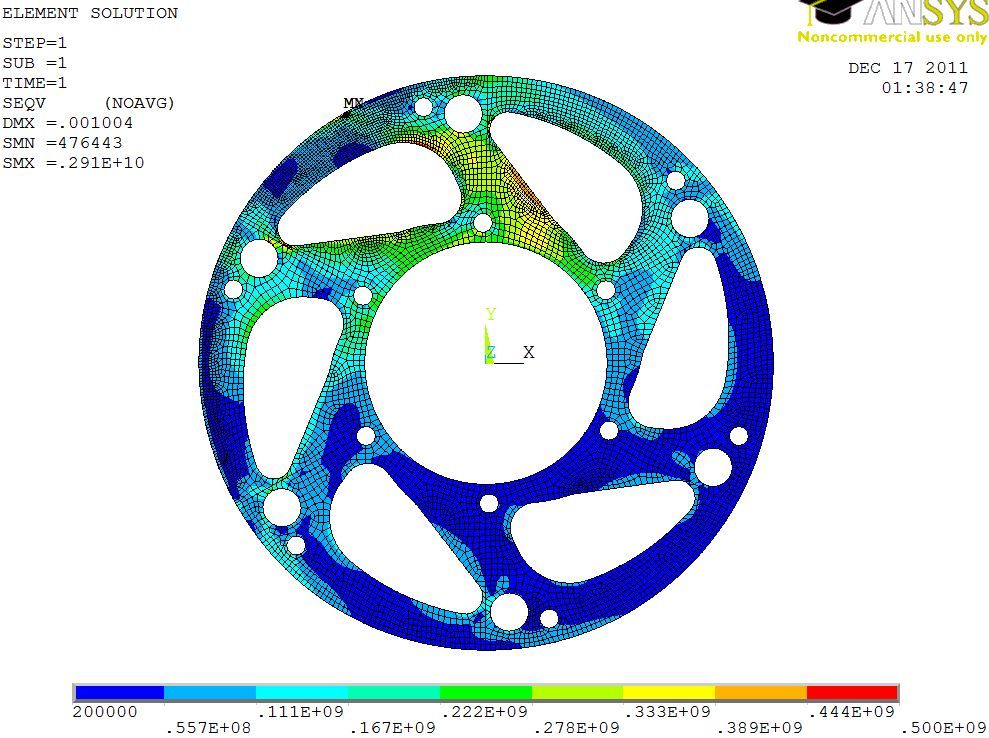Click the dark blue legend color band
The height and width of the screenshot is (738, 989).
(119, 693)
